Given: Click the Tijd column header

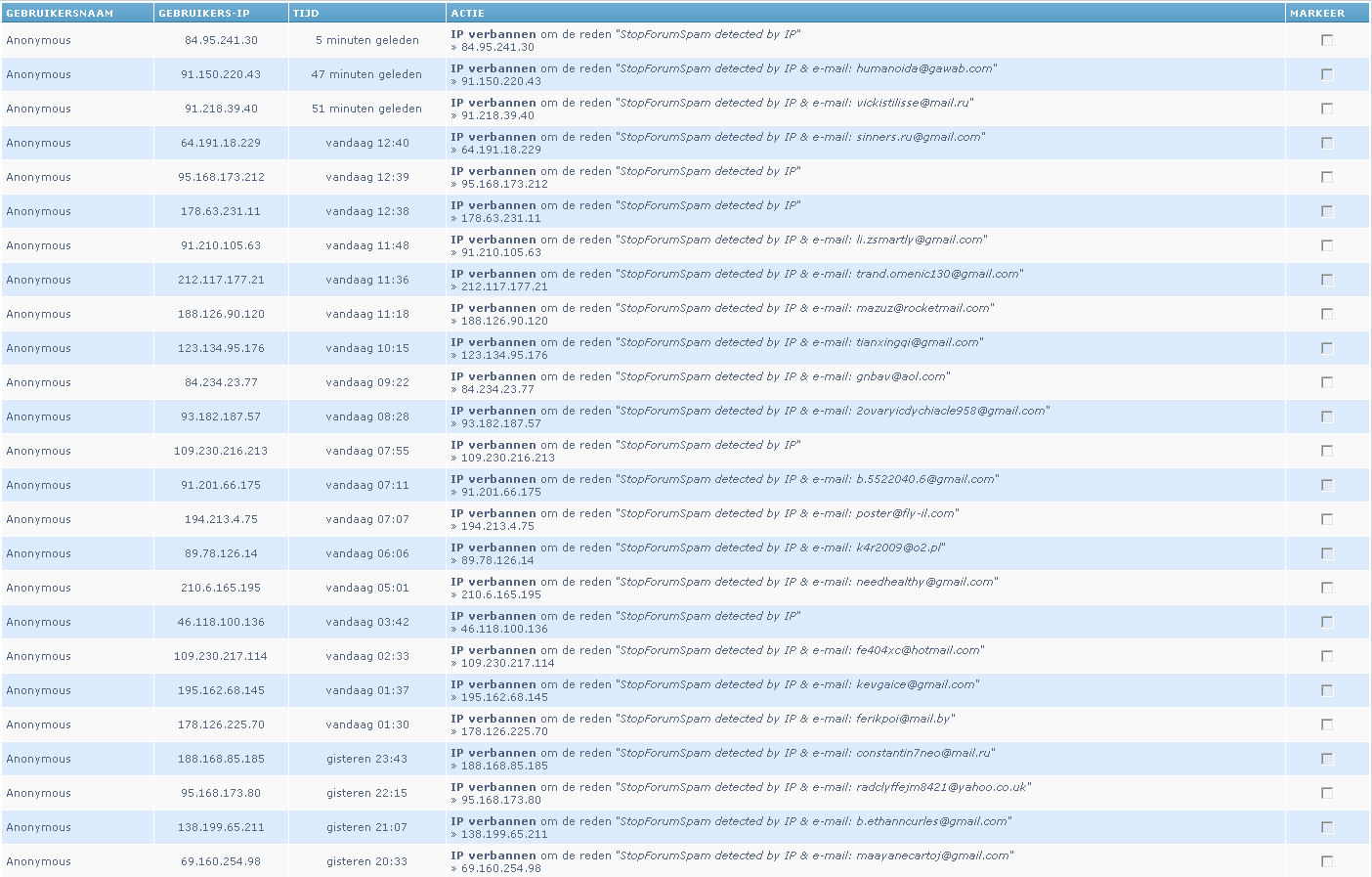Looking at the screenshot, I should [306, 14].
